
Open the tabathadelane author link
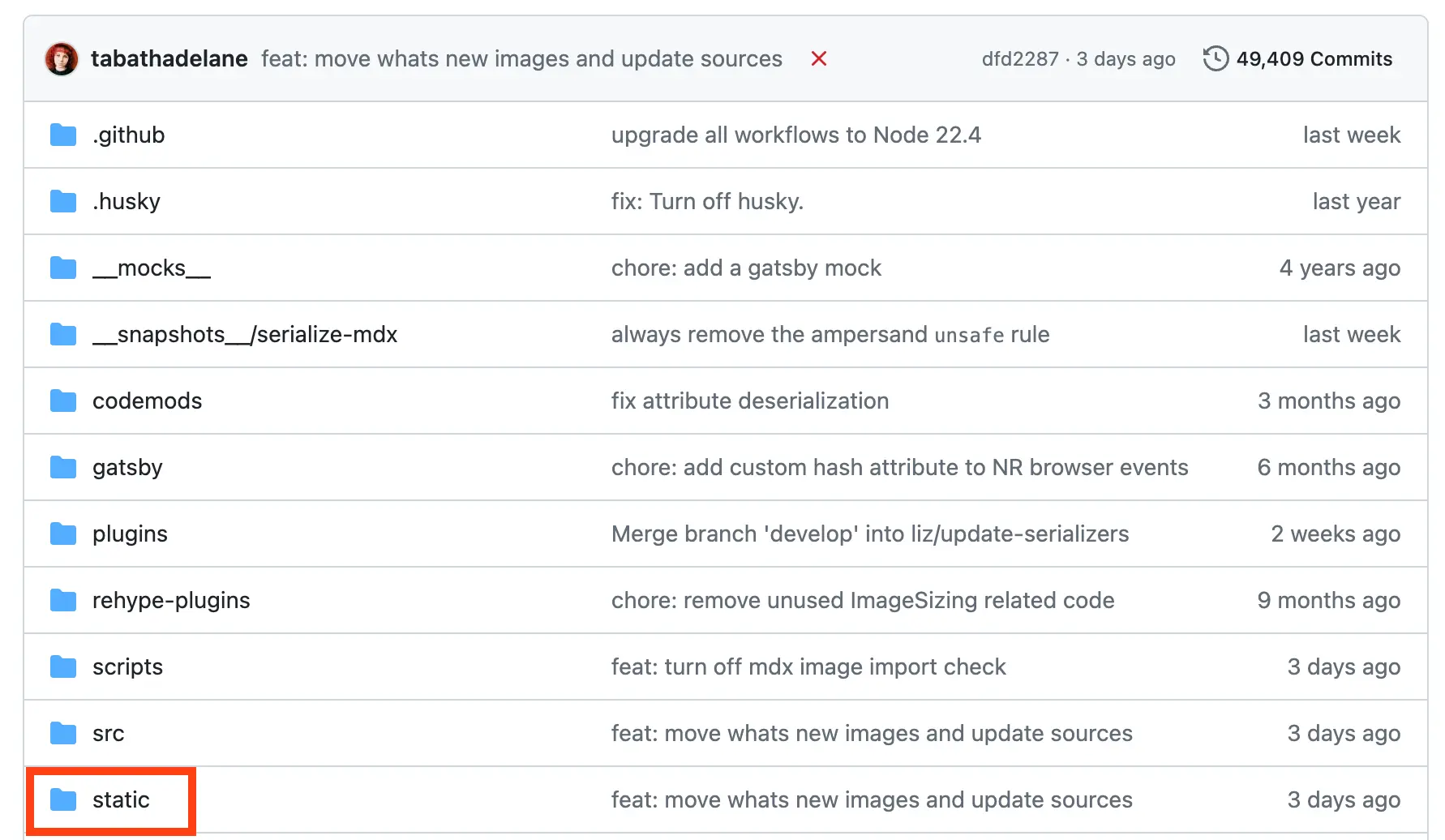click(169, 59)
